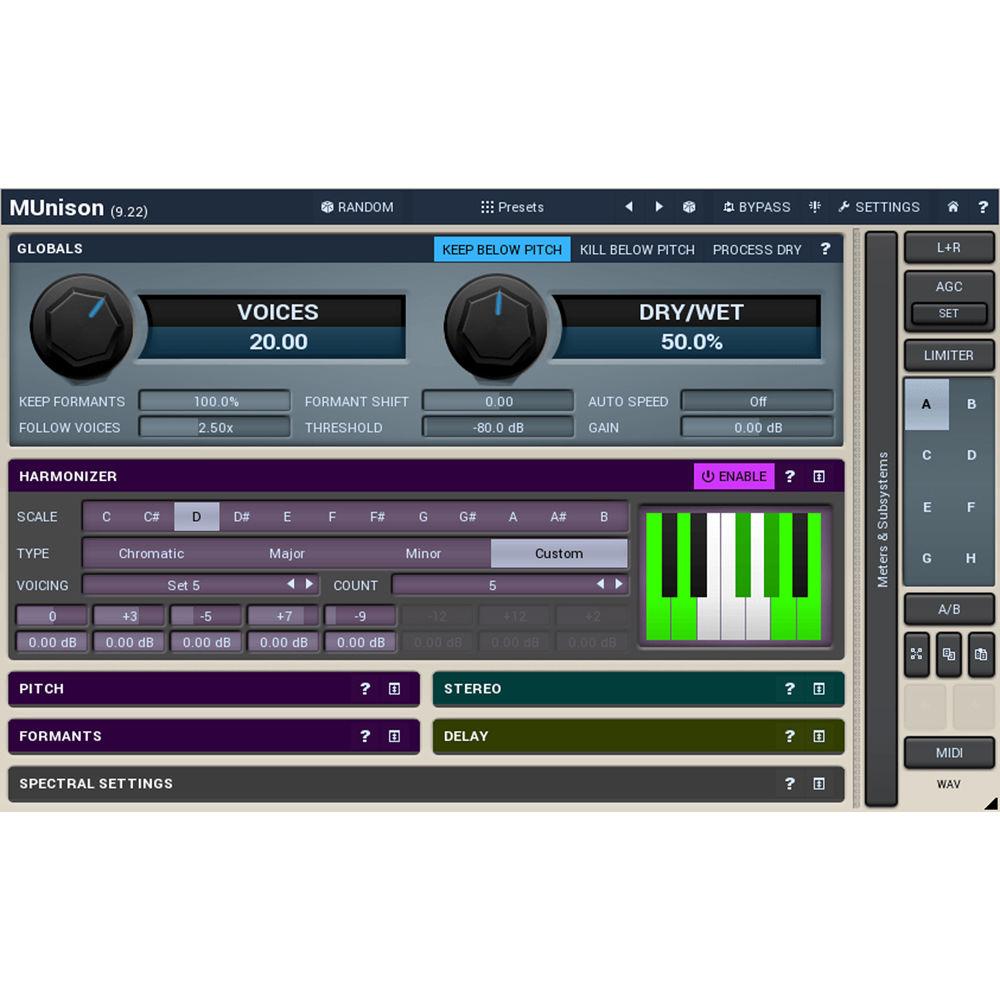Click the Harmonizer panel help icon
1000x1000 pixels.
coord(789,476)
